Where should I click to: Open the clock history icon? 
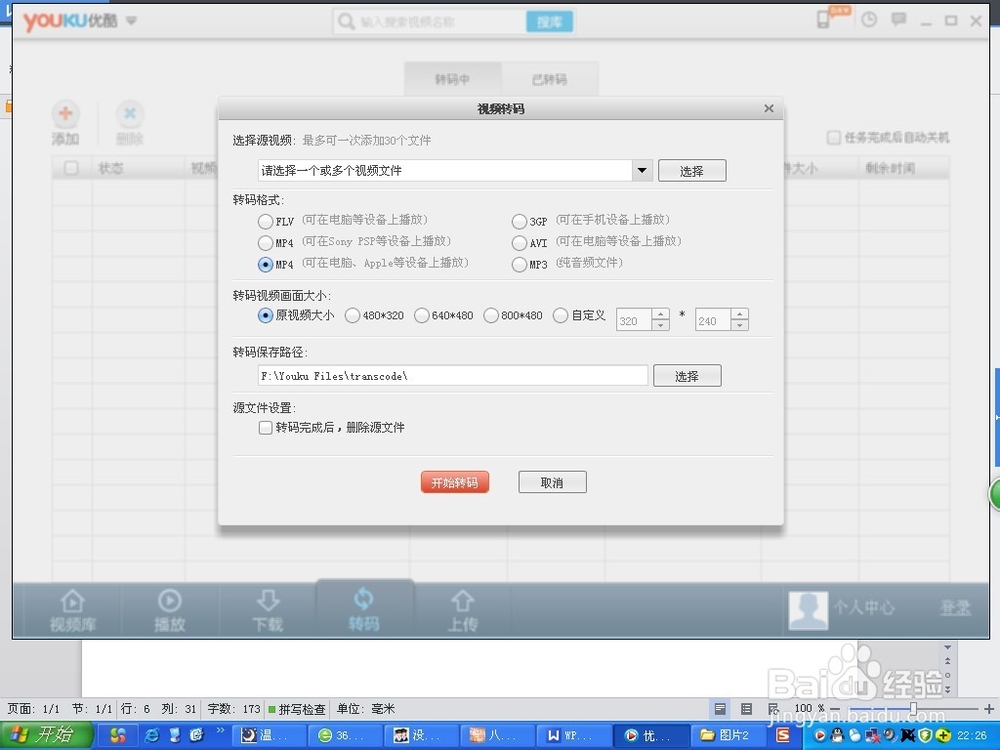(x=869, y=20)
